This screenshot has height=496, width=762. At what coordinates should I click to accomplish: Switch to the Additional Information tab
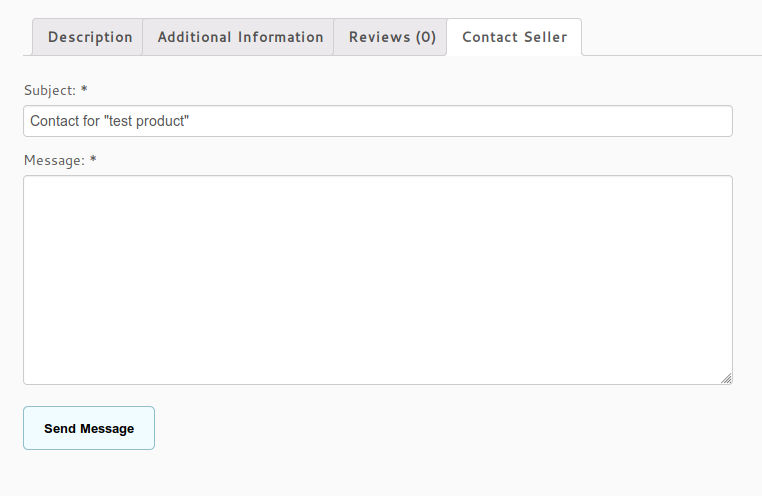click(x=240, y=37)
